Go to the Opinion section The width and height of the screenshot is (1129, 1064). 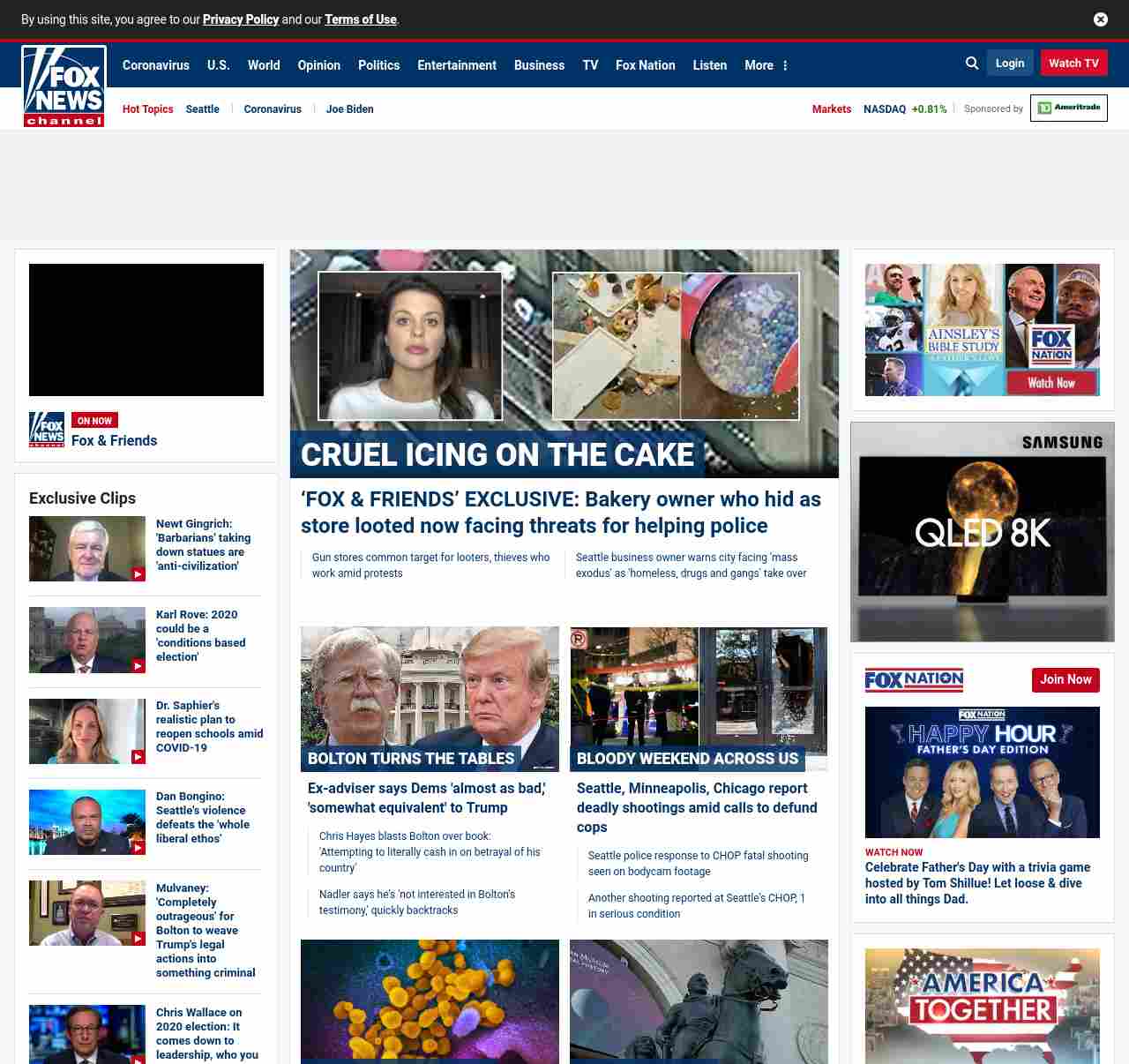pos(318,65)
